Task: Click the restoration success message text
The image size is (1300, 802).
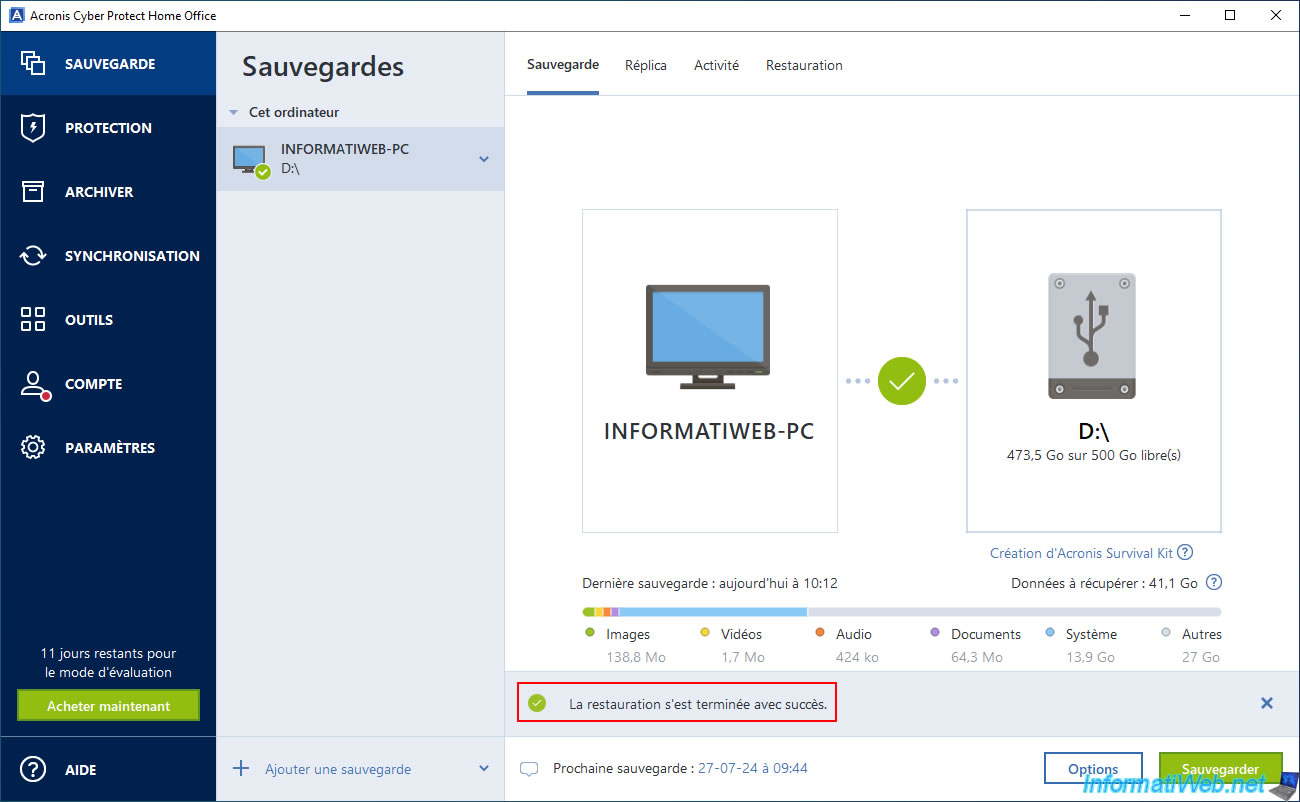Action: pyautogui.click(x=698, y=704)
